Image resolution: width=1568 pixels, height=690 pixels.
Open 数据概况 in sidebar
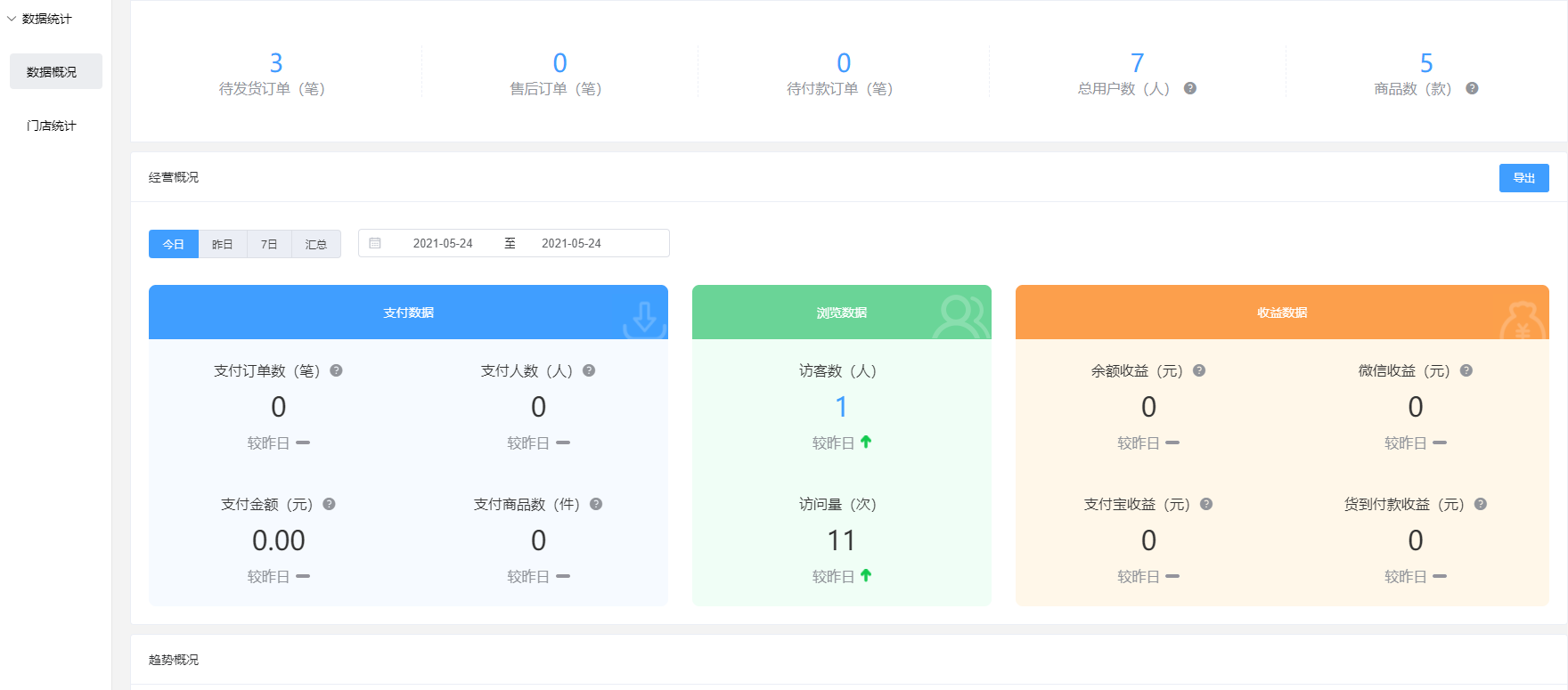tap(52, 71)
